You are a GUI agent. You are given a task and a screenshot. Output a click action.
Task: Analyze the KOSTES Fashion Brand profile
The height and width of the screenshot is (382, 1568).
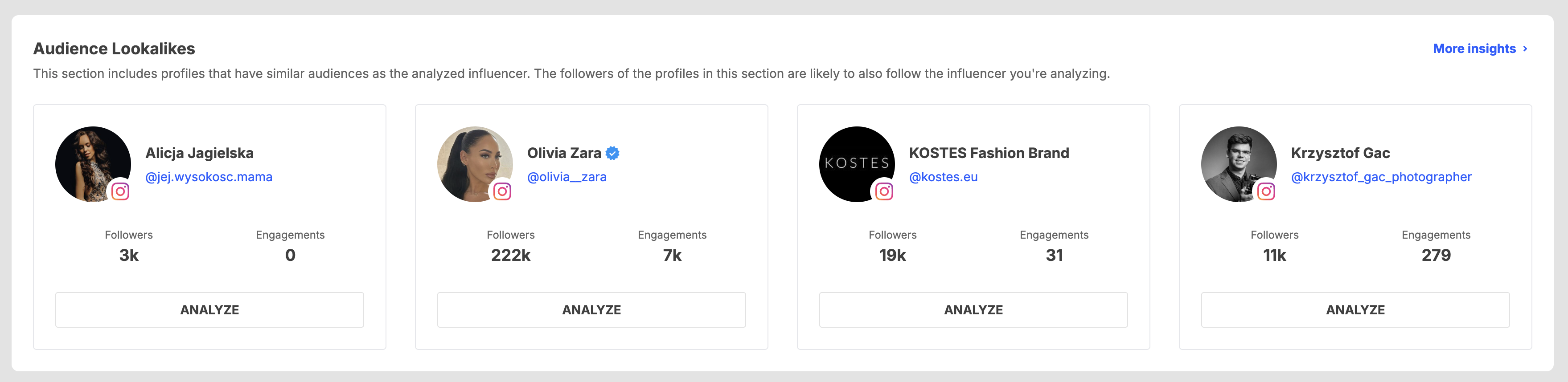[973, 309]
